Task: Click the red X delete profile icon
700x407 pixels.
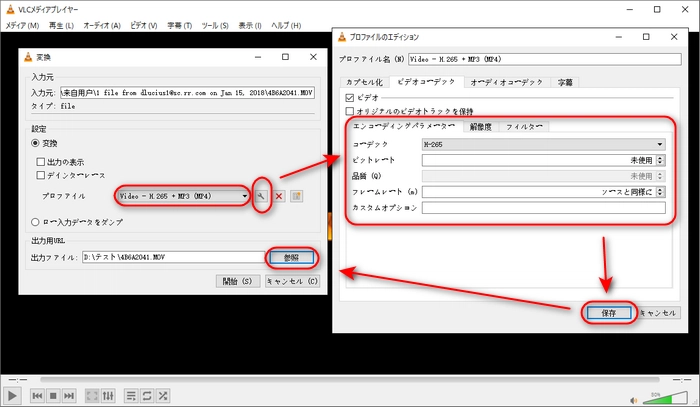Action: coord(280,196)
